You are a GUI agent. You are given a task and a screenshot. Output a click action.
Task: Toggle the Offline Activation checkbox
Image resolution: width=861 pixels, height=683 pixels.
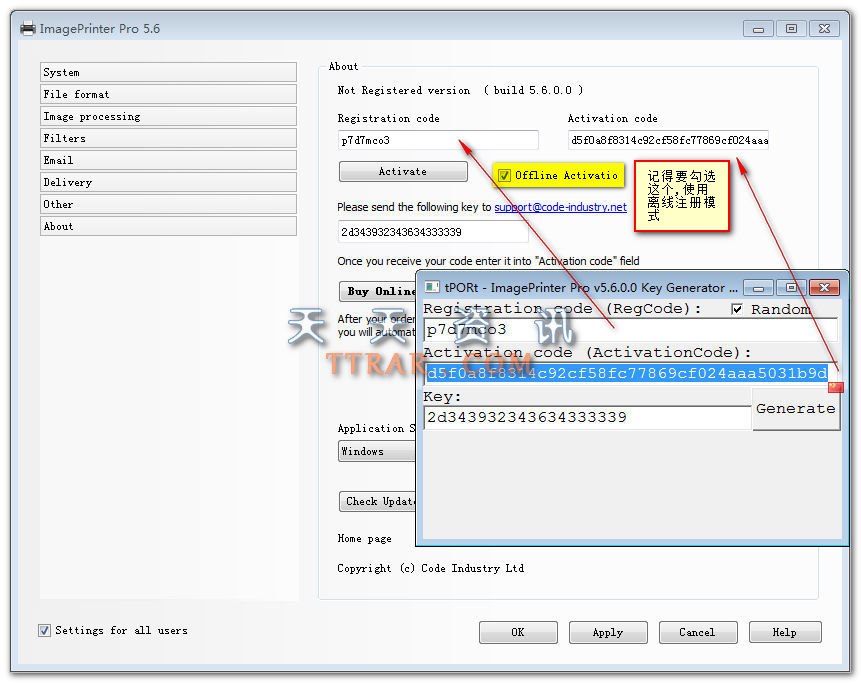pyautogui.click(x=504, y=175)
